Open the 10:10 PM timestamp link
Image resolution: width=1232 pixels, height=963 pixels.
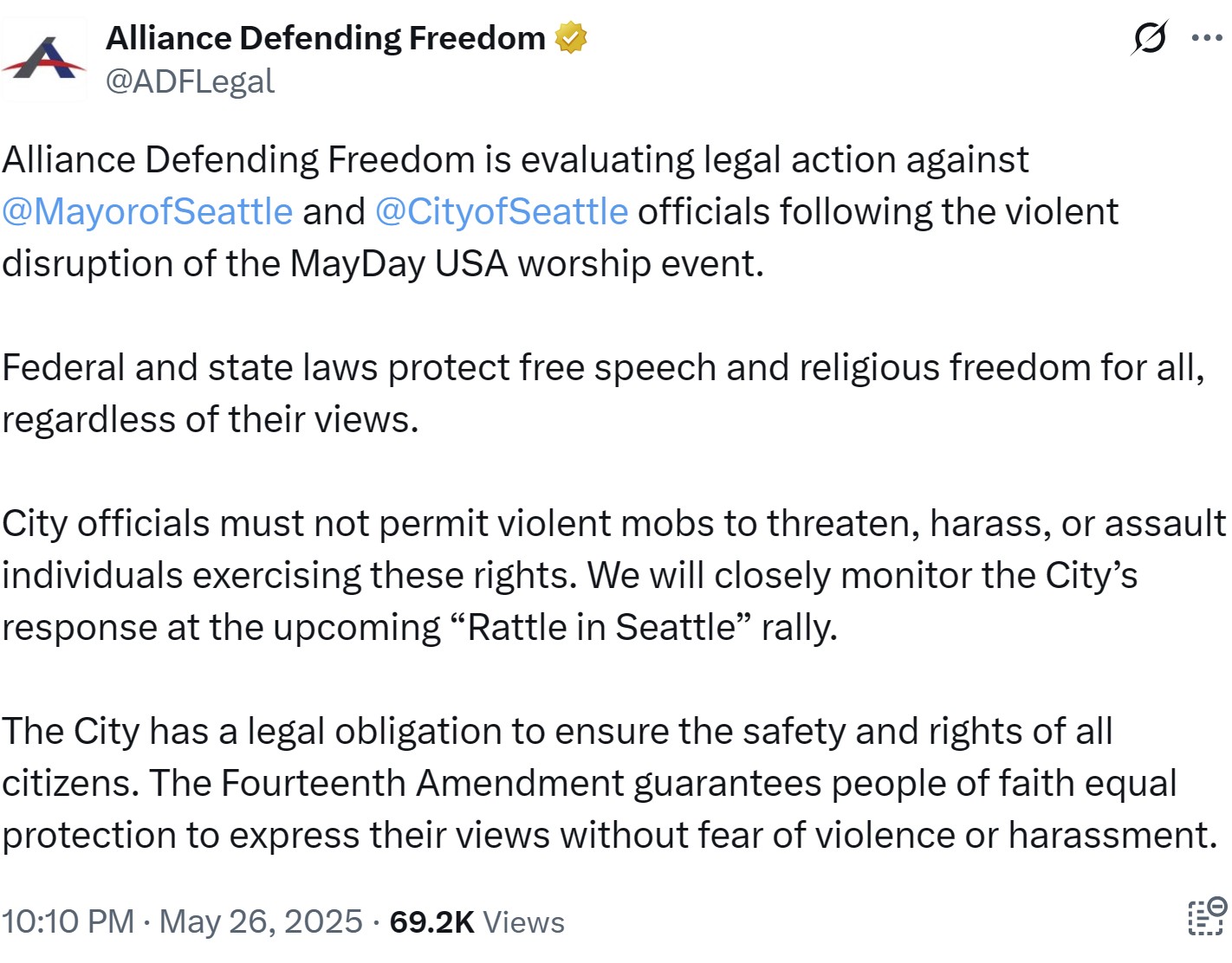click(68, 921)
